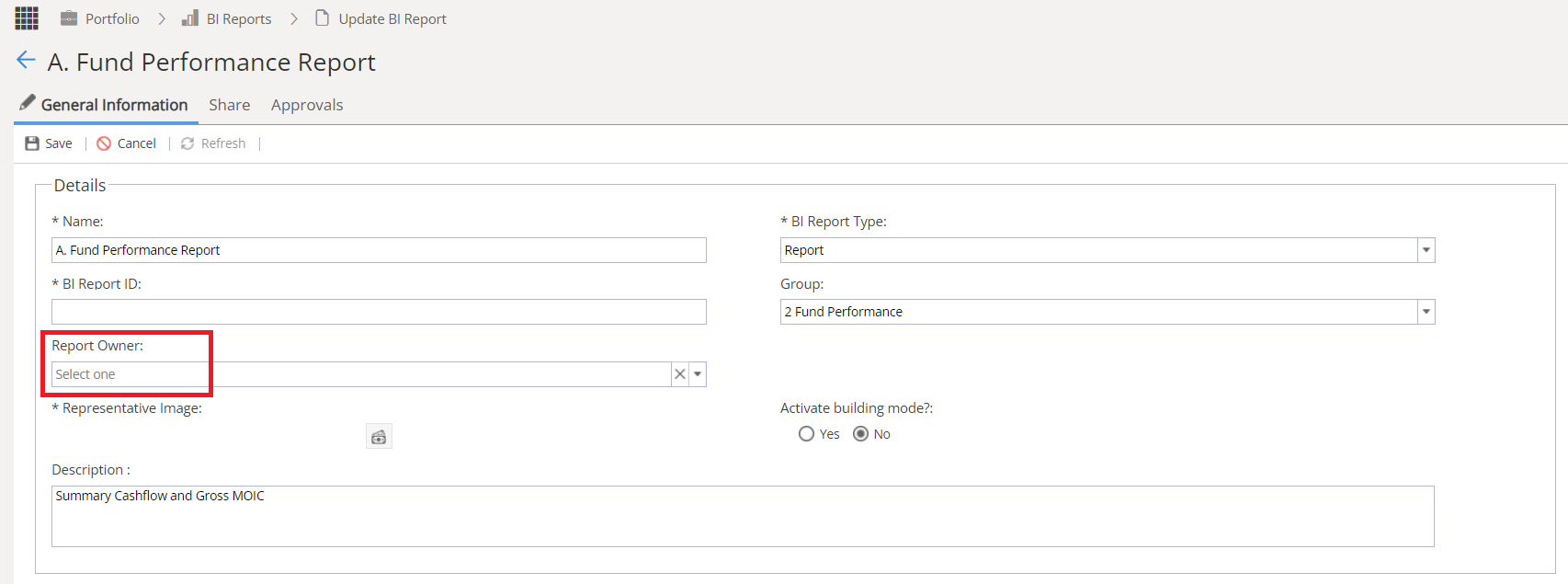Click into the BI Report ID field
Viewport: 1568px width, 584px height.
(x=379, y=312)
